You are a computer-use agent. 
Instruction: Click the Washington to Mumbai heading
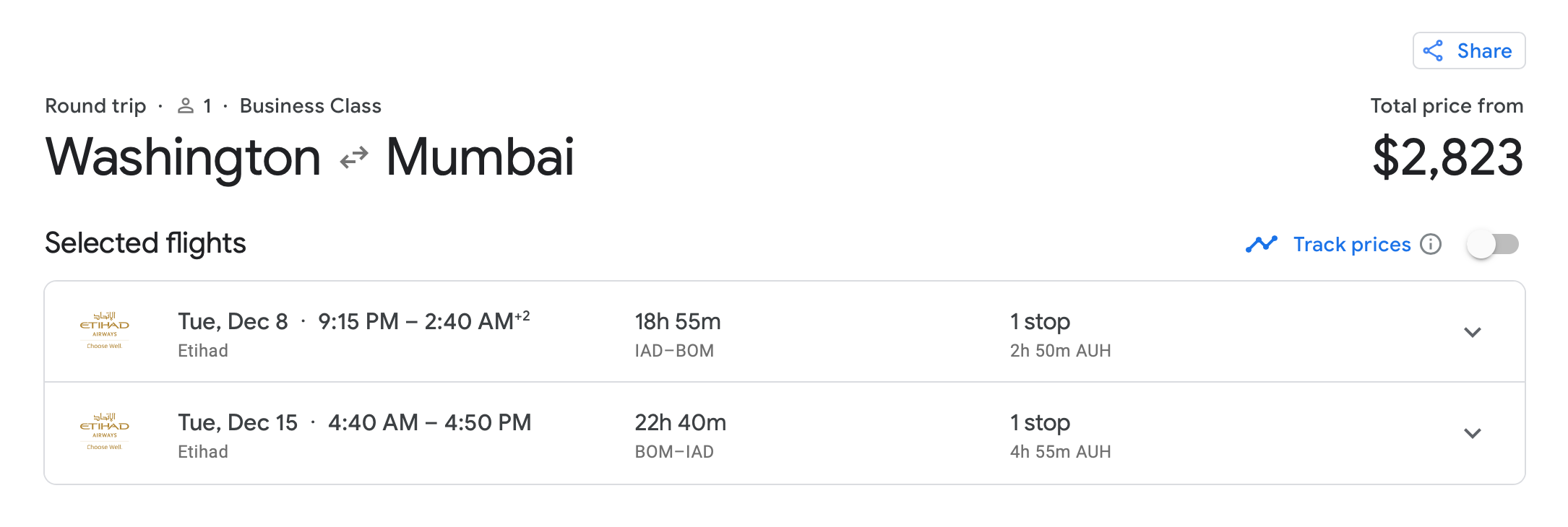(309, 157)
